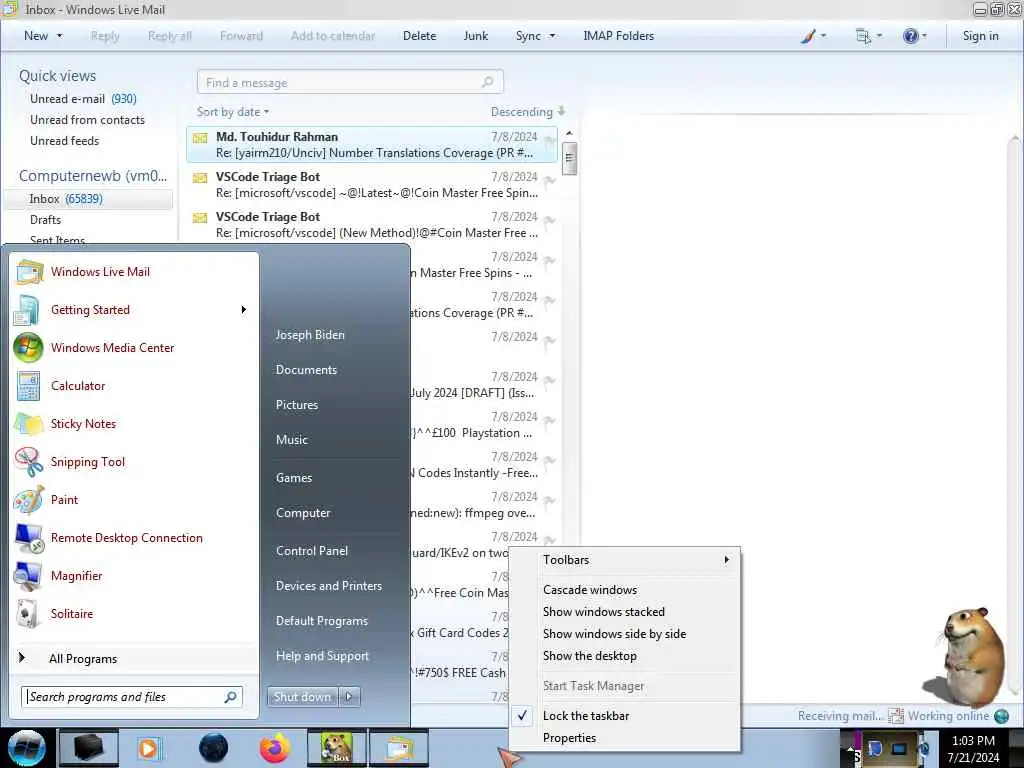Image resolution: width=1024 pixels, height=768 pixels.
Task: Select Unread feeds quick view
Action: point(64,141)
